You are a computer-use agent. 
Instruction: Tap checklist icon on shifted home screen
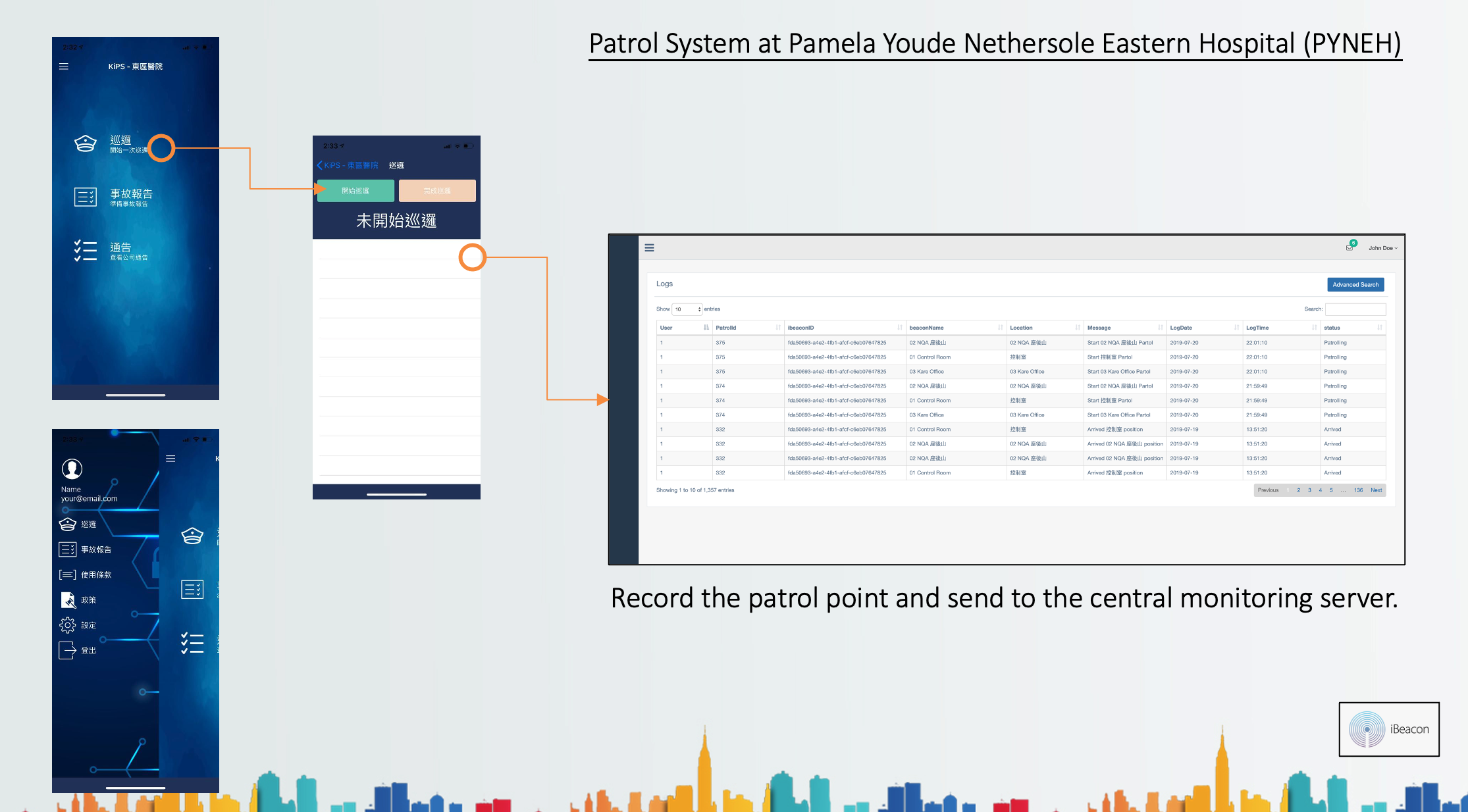pyautogui.click(x=192, y=643)
